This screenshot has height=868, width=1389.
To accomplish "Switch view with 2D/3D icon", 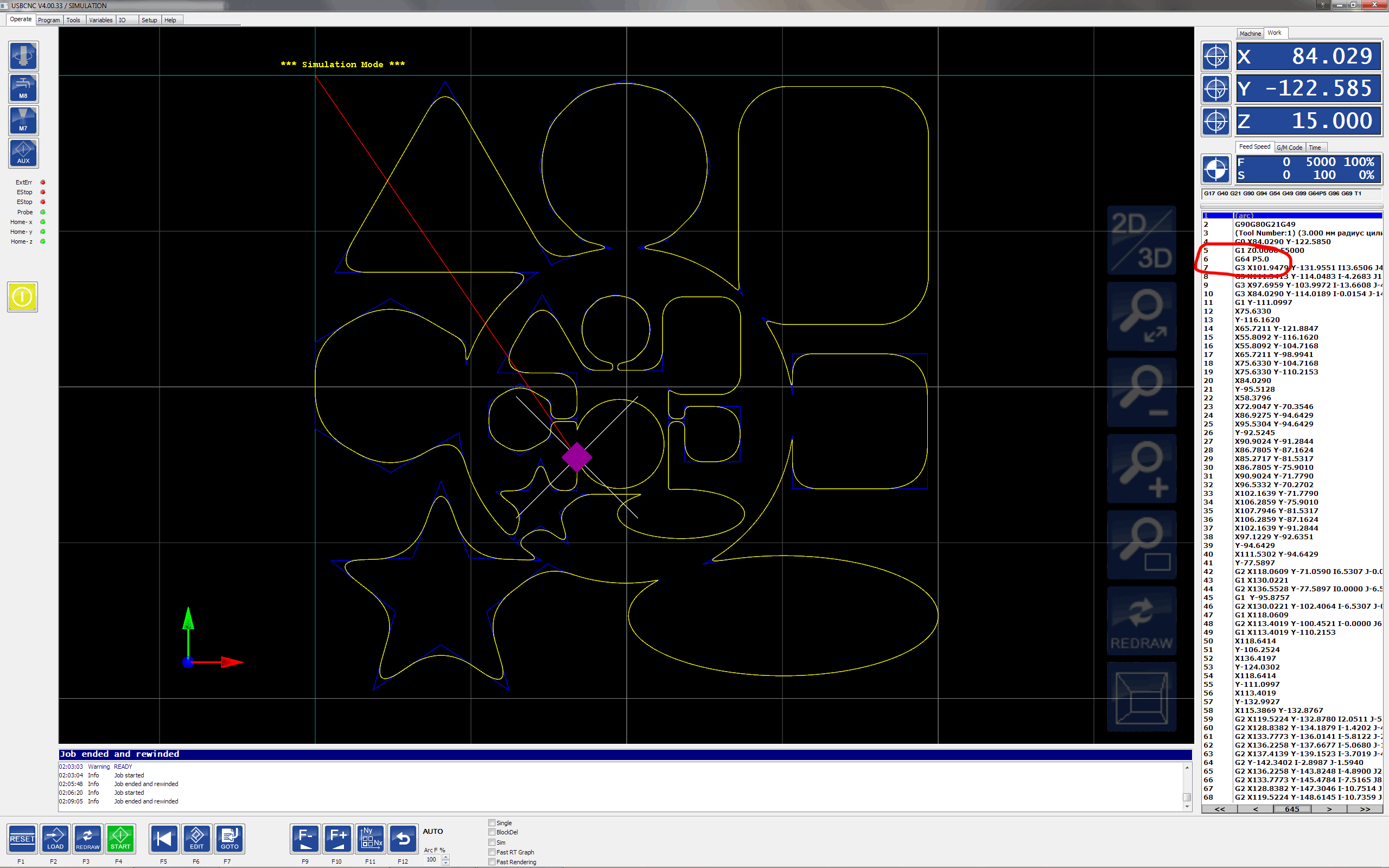I will click(x=1141, y=240).
